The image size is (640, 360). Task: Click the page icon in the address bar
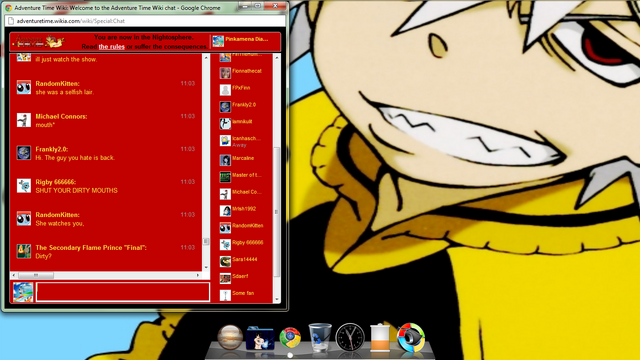tap(11, 21)
